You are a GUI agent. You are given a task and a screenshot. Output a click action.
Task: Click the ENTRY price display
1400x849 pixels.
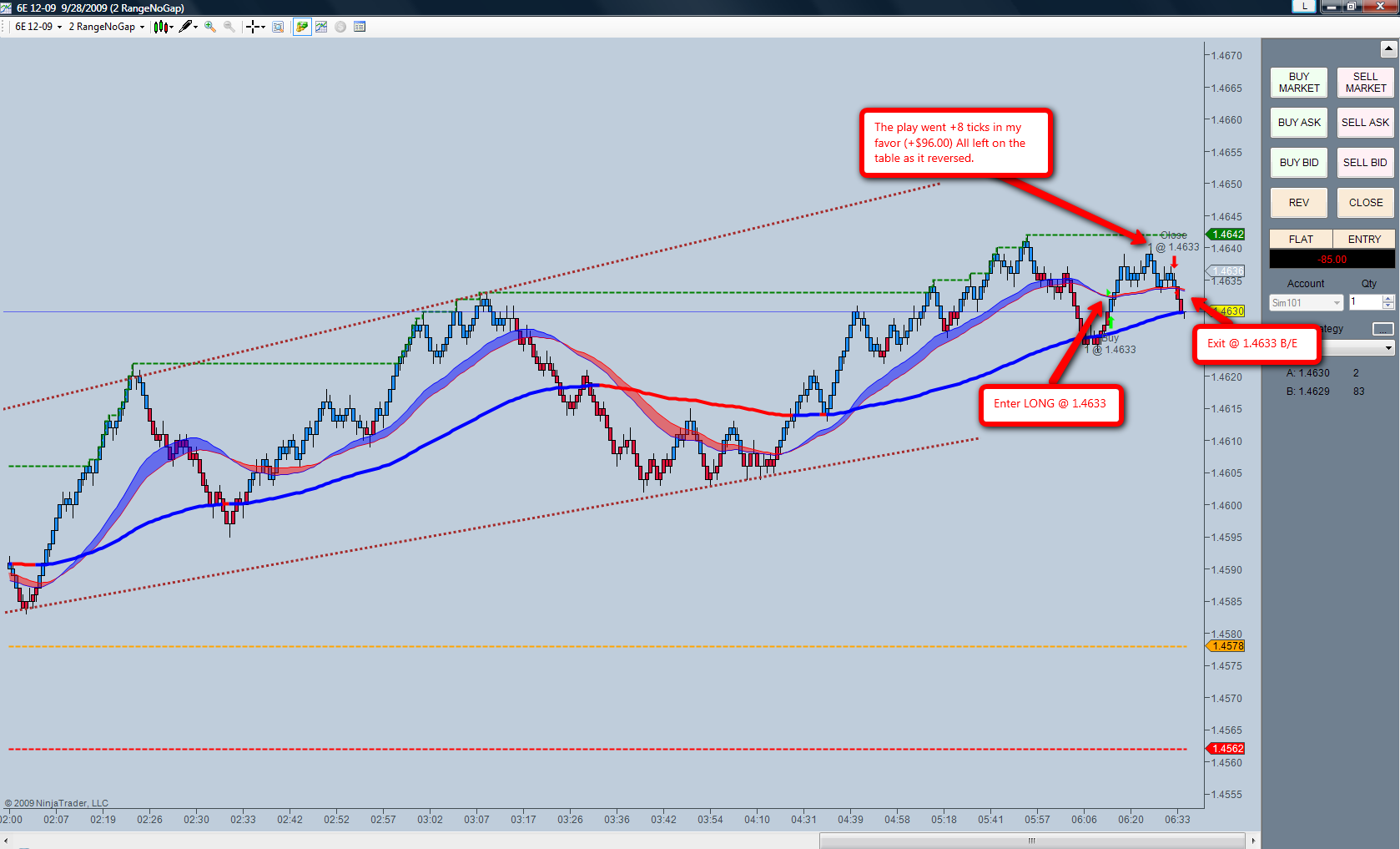pos(1364,240)
